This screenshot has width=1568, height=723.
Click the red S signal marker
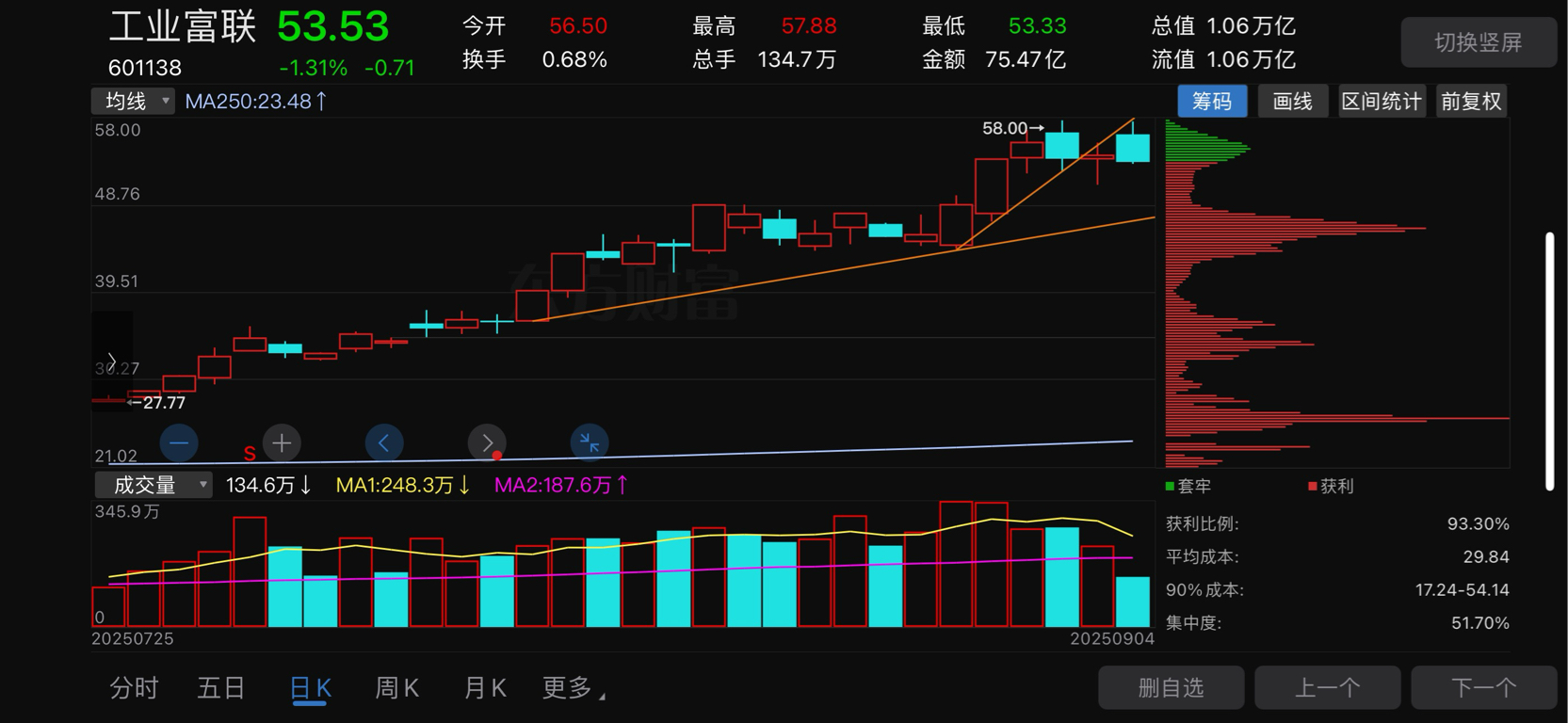coord(250,454)
